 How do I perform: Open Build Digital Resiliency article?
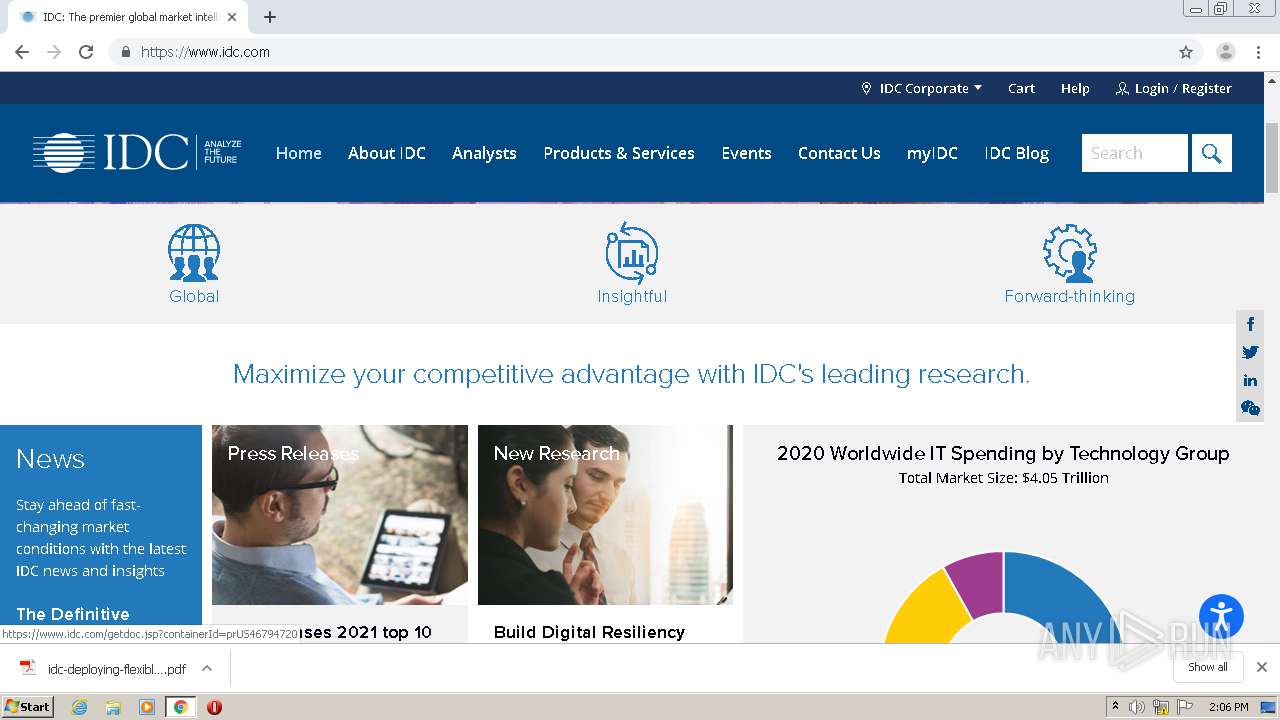click(x=589, y=632)
